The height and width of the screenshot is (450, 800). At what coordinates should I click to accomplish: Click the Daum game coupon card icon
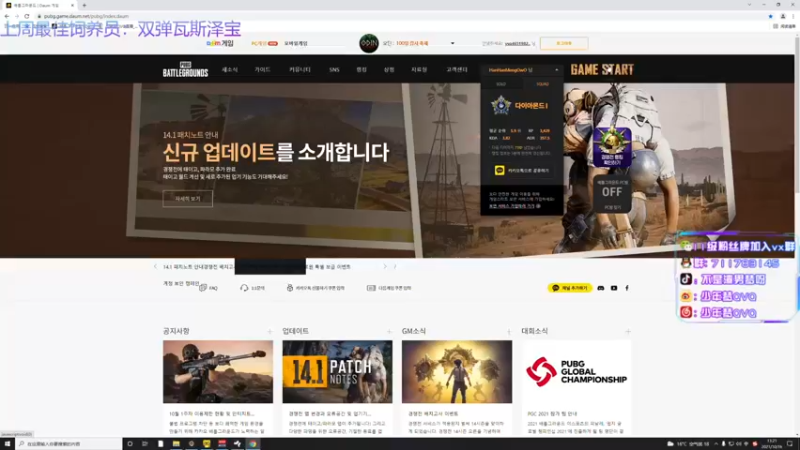point(371,288)
